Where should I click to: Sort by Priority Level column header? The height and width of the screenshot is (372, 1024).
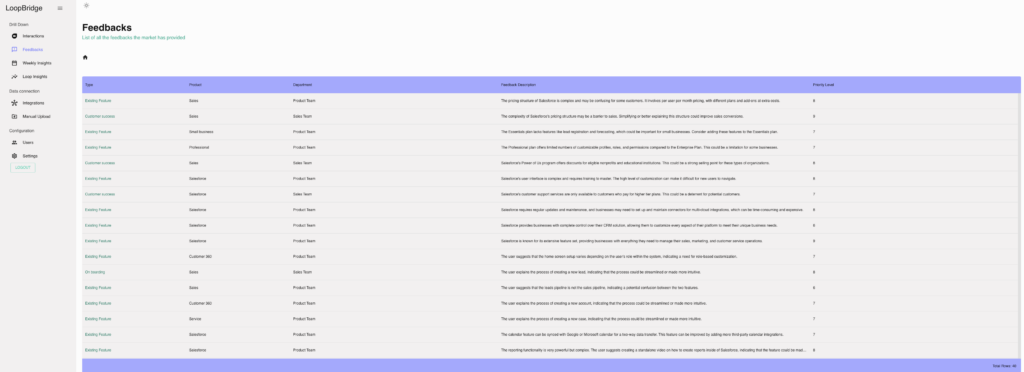pos(823,85)
